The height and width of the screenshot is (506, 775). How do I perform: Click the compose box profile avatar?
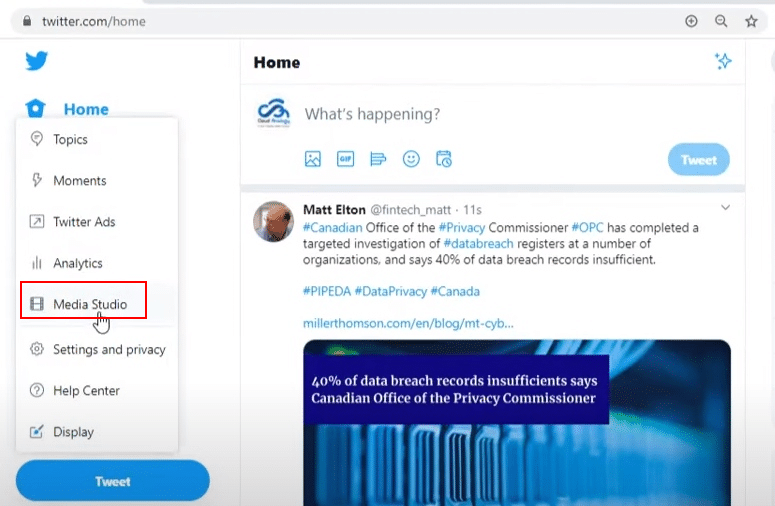[x=273, y=113]
